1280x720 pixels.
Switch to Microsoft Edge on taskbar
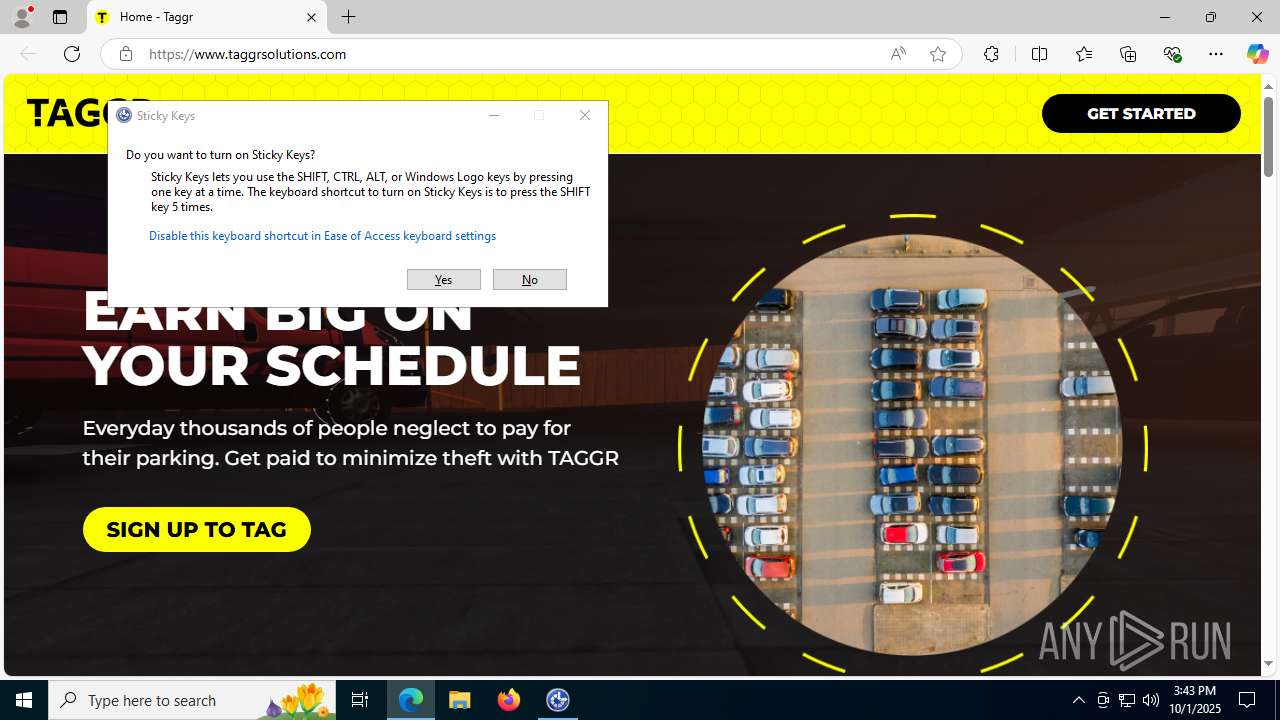411,700
